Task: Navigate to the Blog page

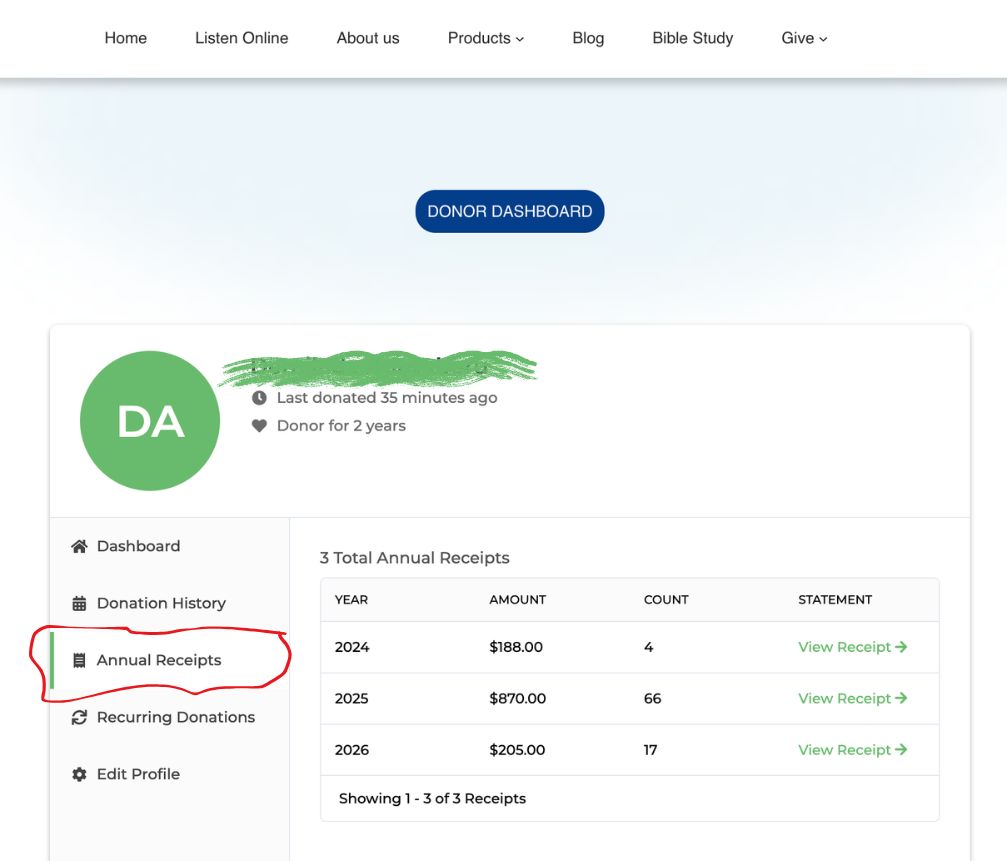Action: click(588, 38)
